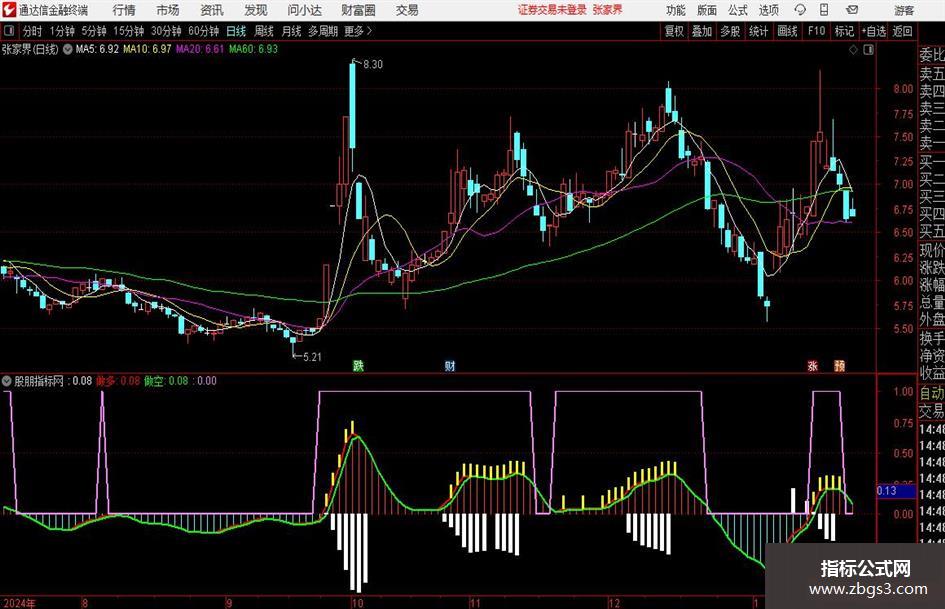The height and width of the screenshot is (609, 945).
Task: Click the mobile phone icon in top bar
Action: click(824, 10)
